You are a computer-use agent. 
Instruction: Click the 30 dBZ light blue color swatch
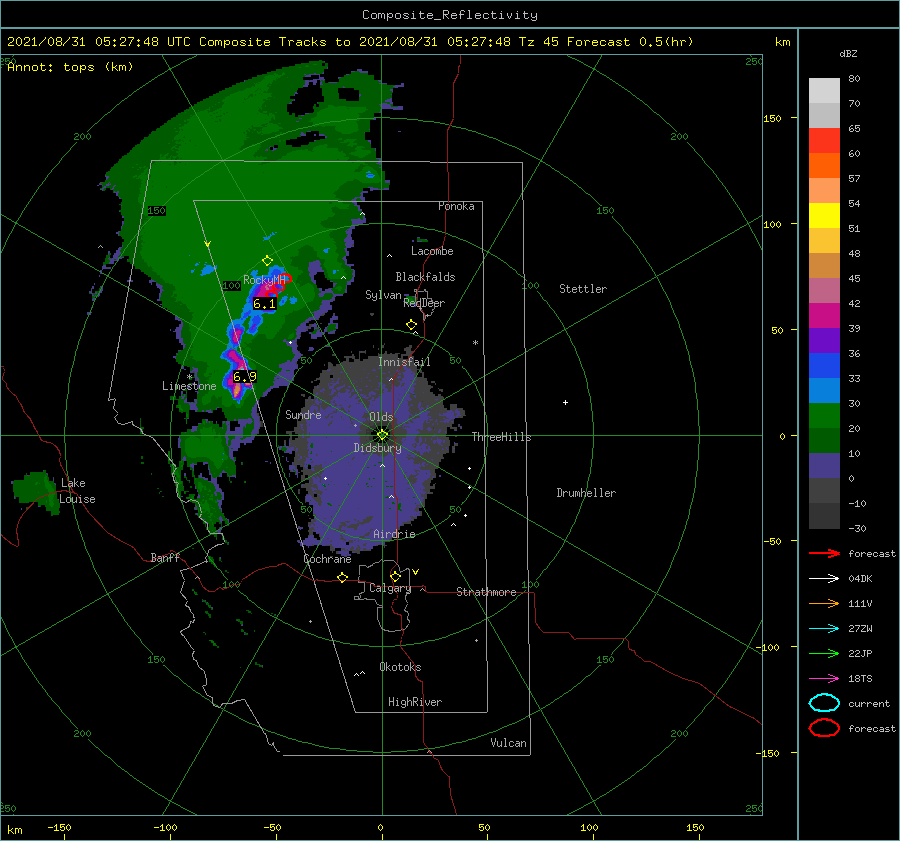coord(824,390)
